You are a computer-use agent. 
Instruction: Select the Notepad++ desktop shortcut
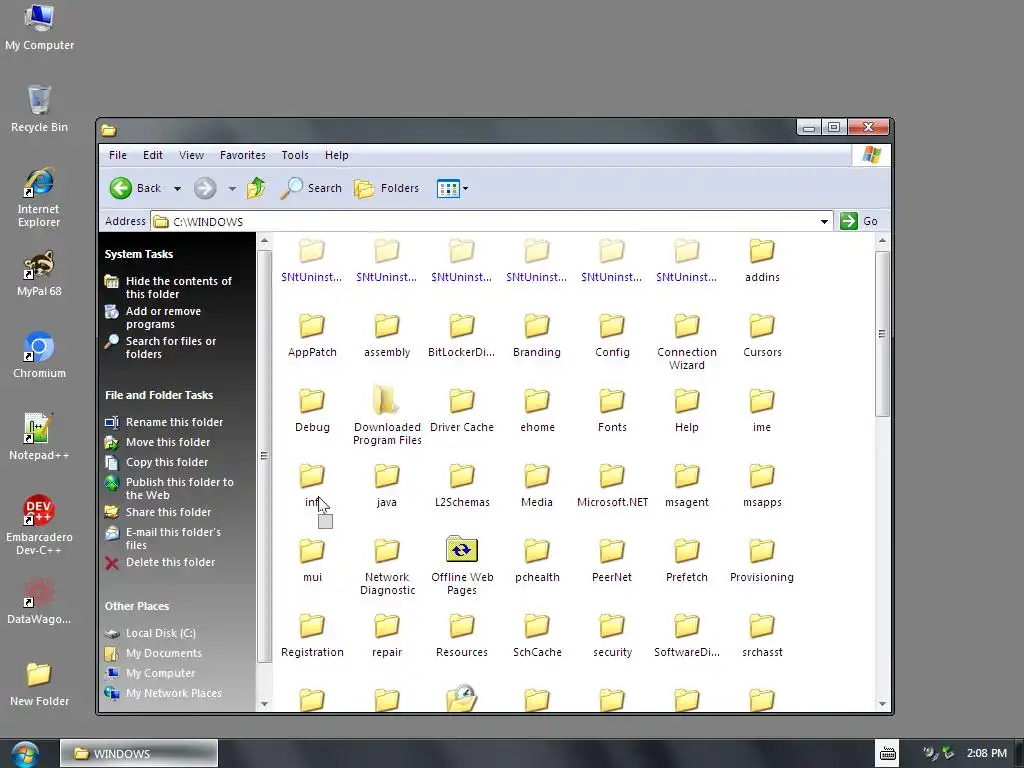39,436
